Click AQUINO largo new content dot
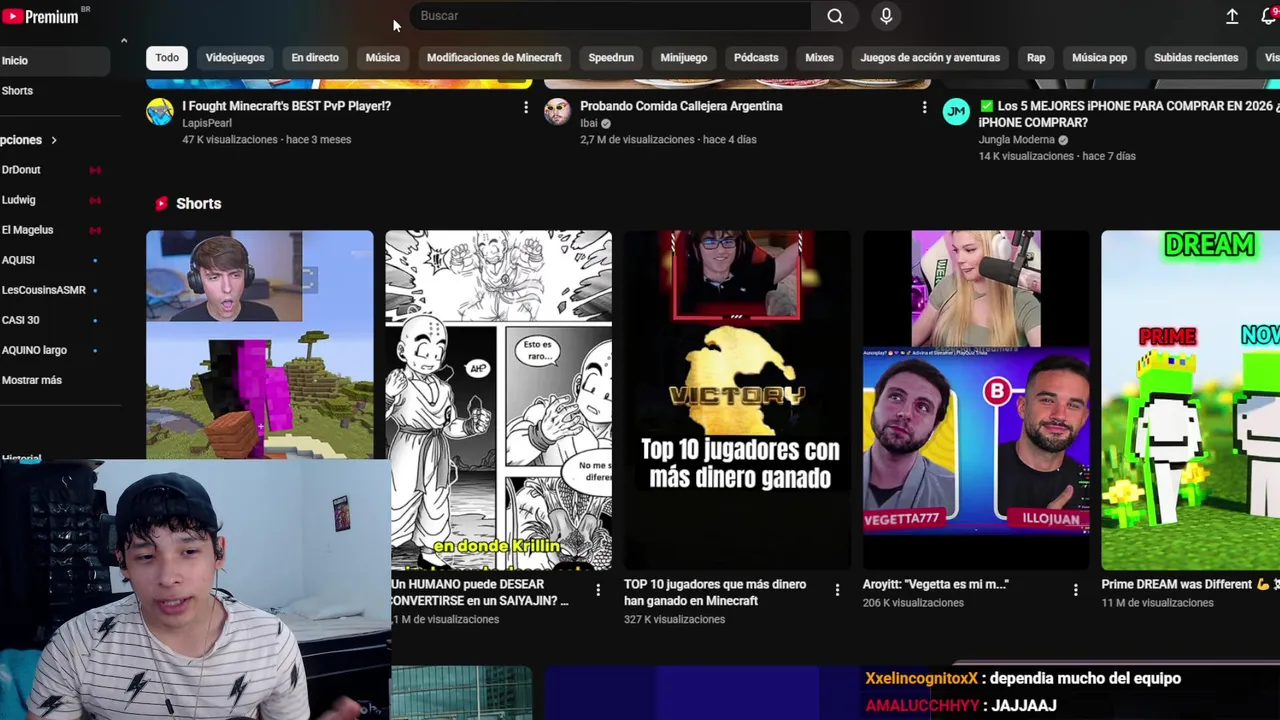1280x720 pixels. click(95, 350)
